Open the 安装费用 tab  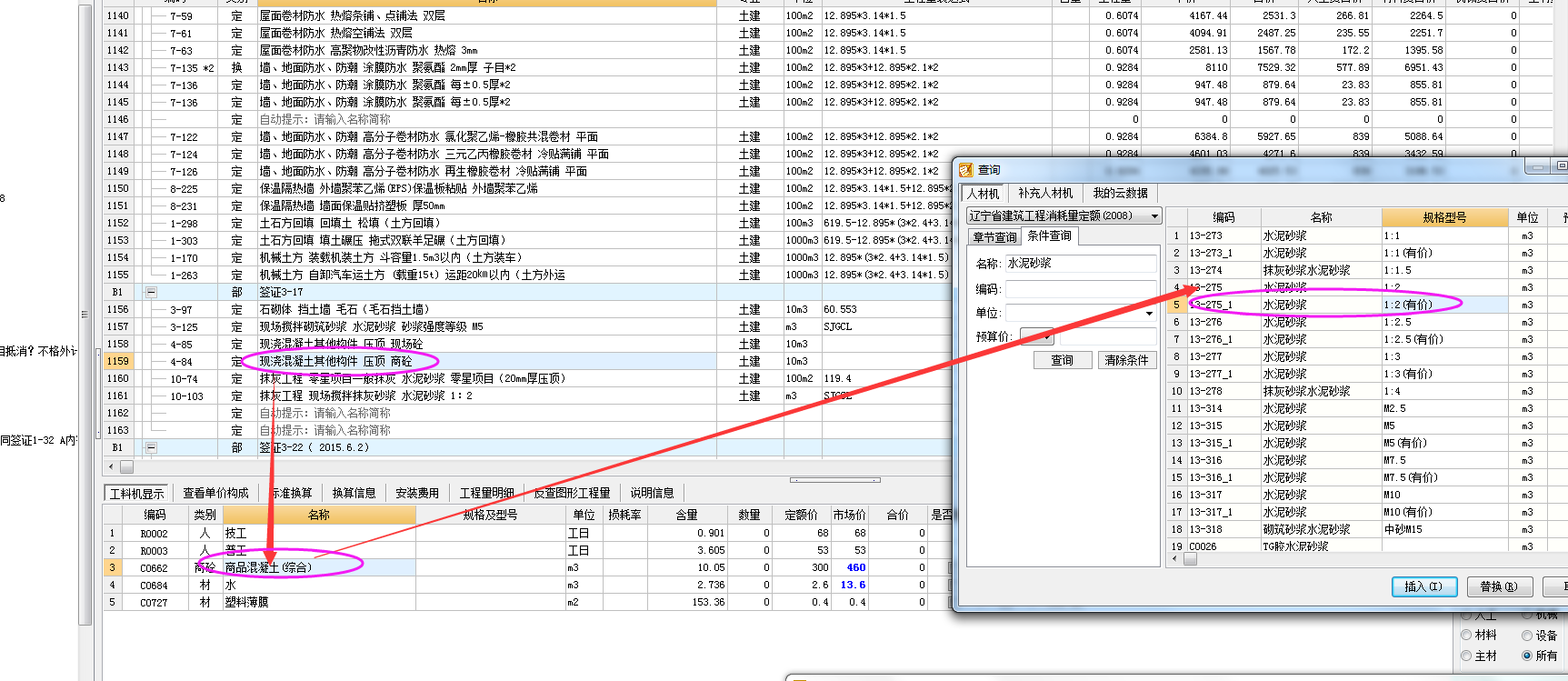click(417, 493)
